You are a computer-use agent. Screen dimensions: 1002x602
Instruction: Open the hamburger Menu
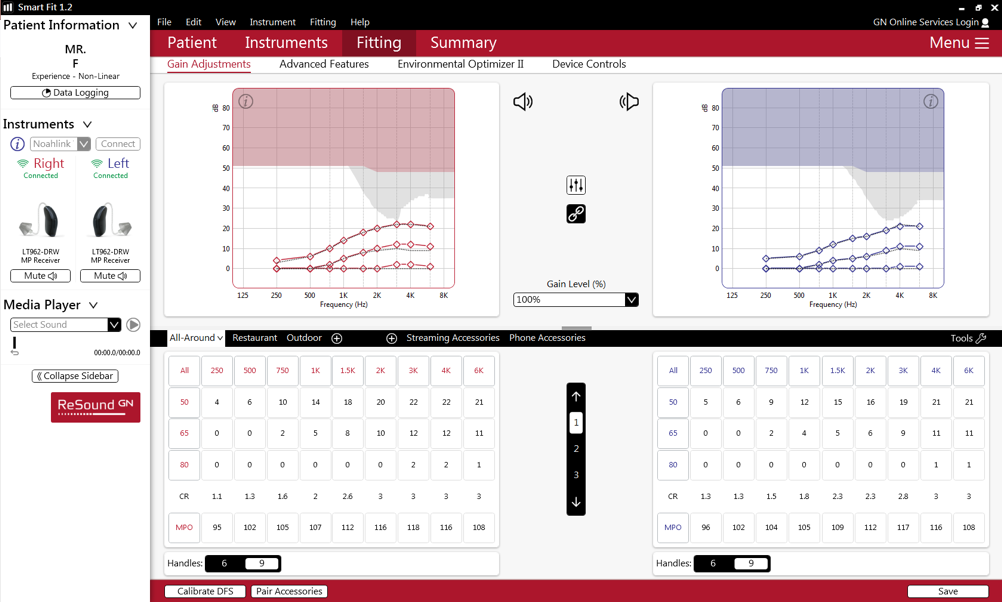coord(959,43)
